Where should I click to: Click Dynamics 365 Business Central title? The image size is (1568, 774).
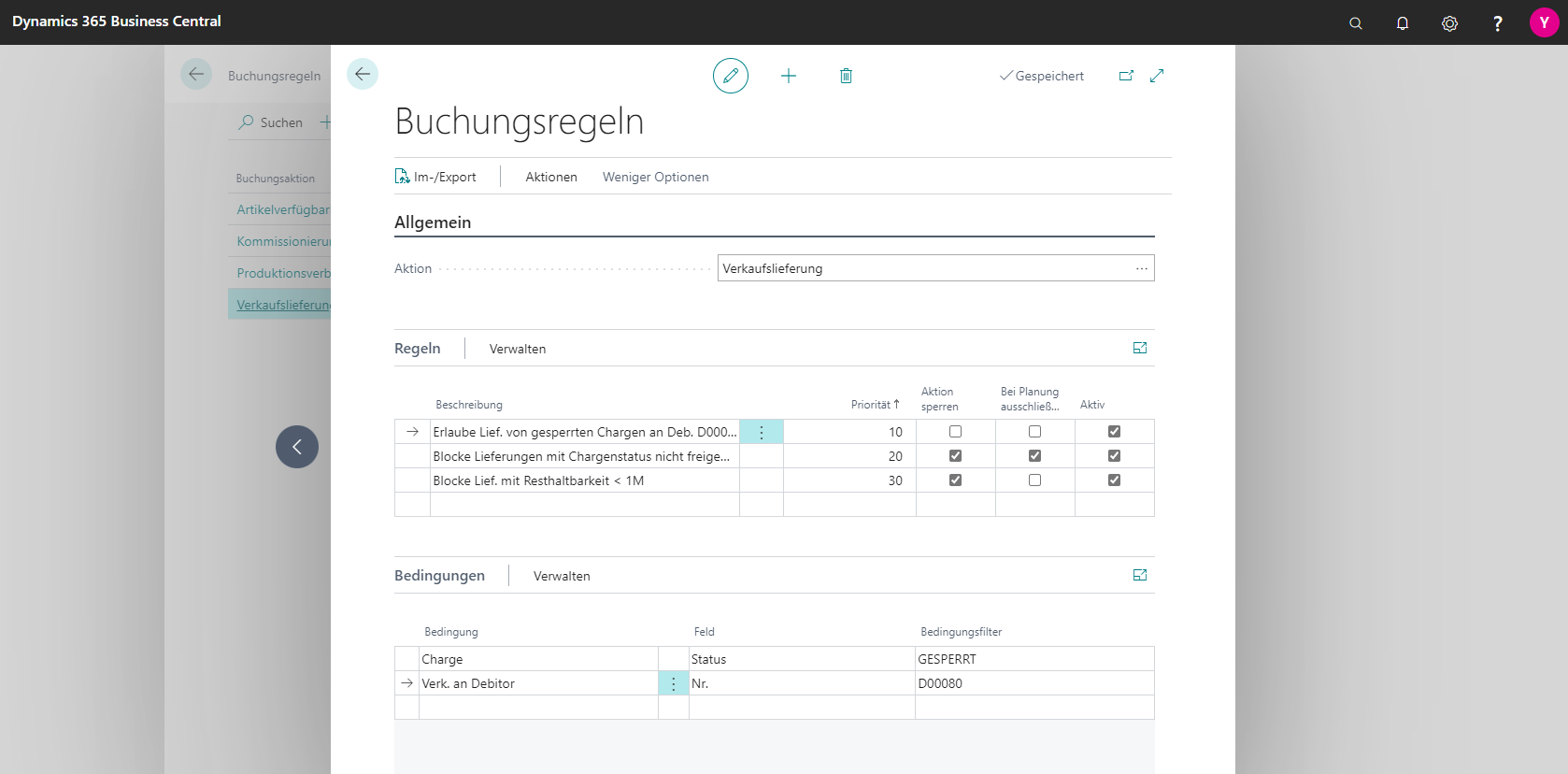(117, 21)
